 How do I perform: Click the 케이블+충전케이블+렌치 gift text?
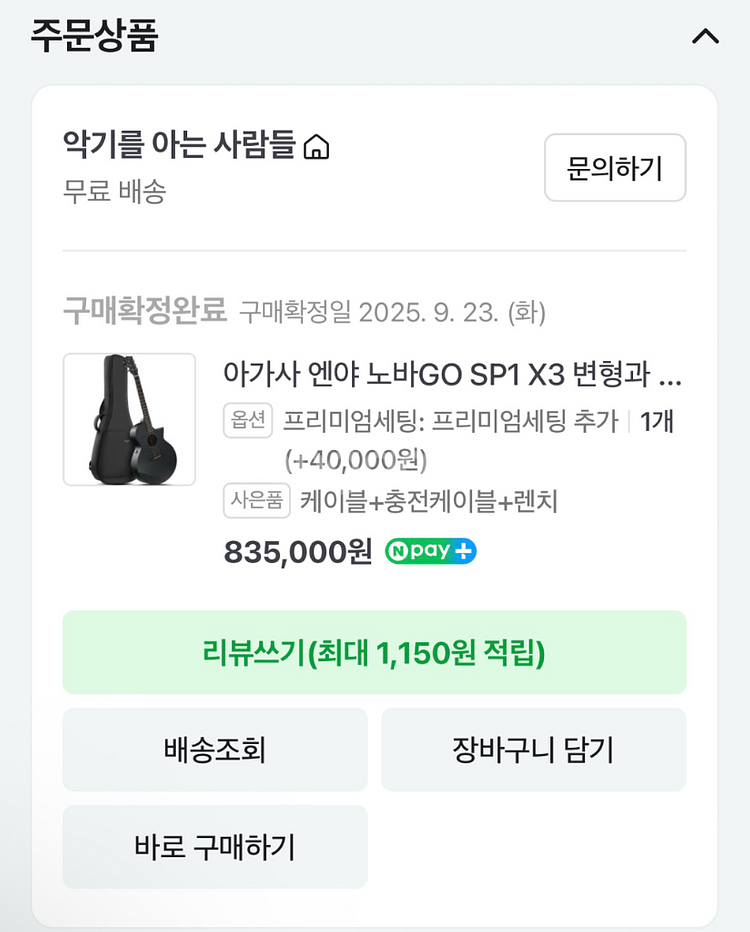click(428, 501)
